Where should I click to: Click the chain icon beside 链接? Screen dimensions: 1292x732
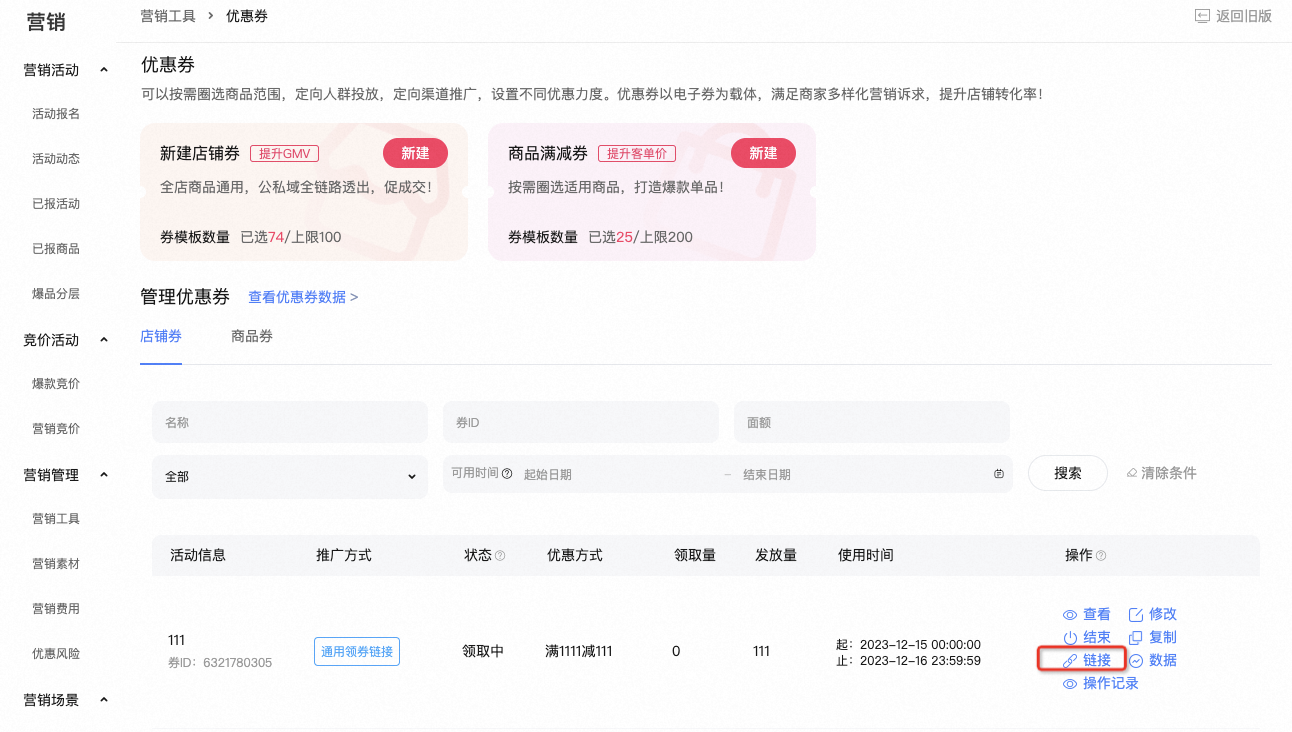(1070, 661)
